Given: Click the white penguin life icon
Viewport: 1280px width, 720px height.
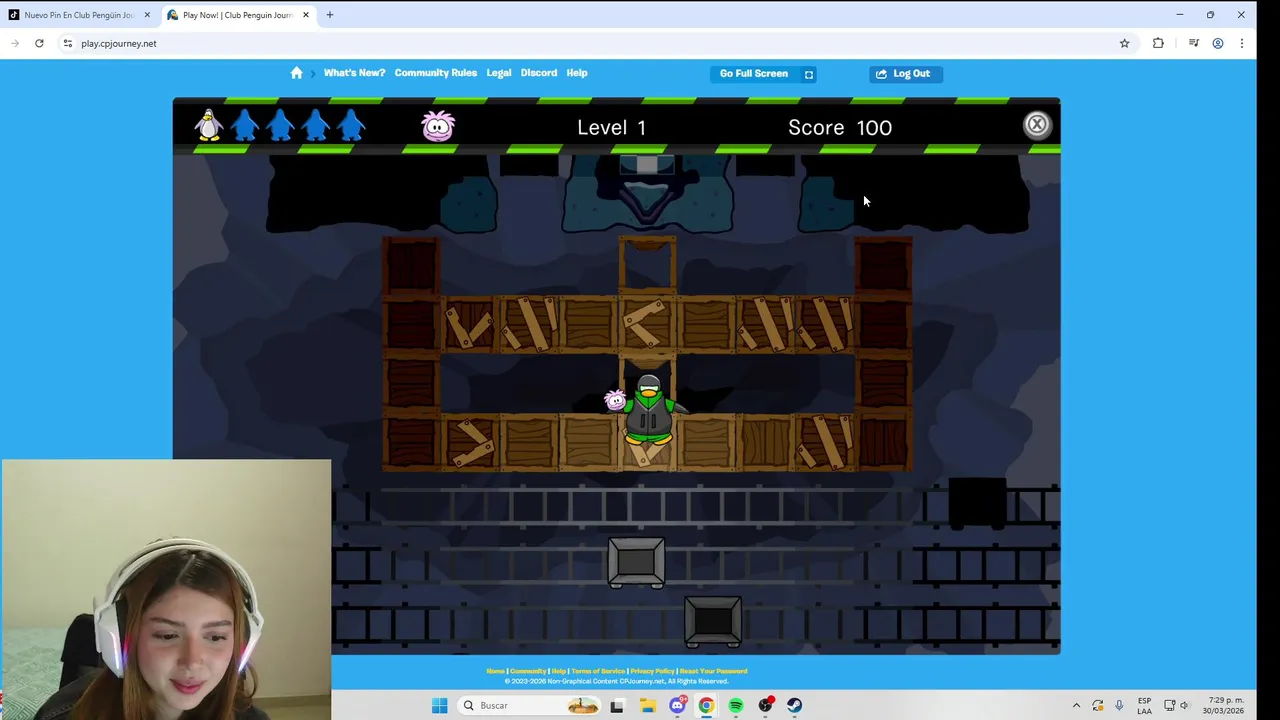Looking at the screenshot, I should pyautogui.click(x=209, y=125).
